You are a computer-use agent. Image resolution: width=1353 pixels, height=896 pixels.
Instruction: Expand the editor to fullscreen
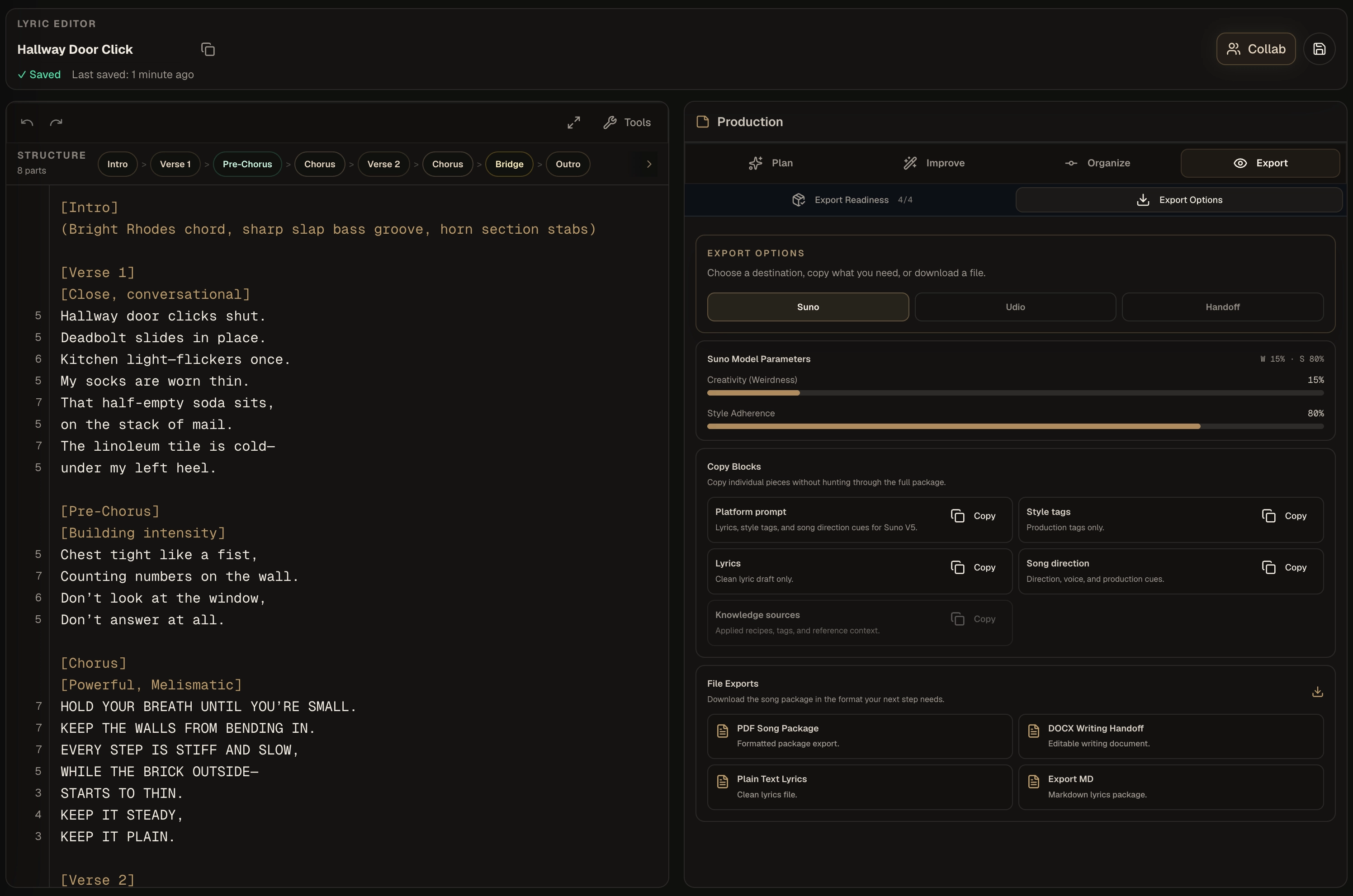pos(573,123)
